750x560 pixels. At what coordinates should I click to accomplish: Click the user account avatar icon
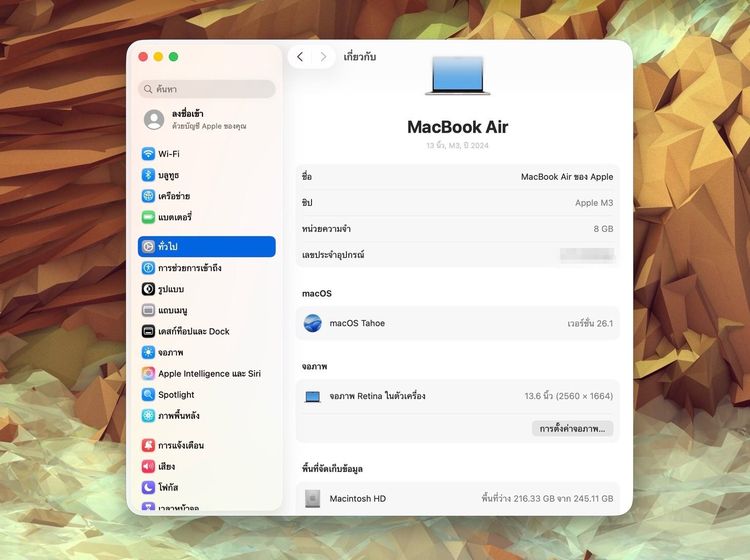tap(154, 120)
